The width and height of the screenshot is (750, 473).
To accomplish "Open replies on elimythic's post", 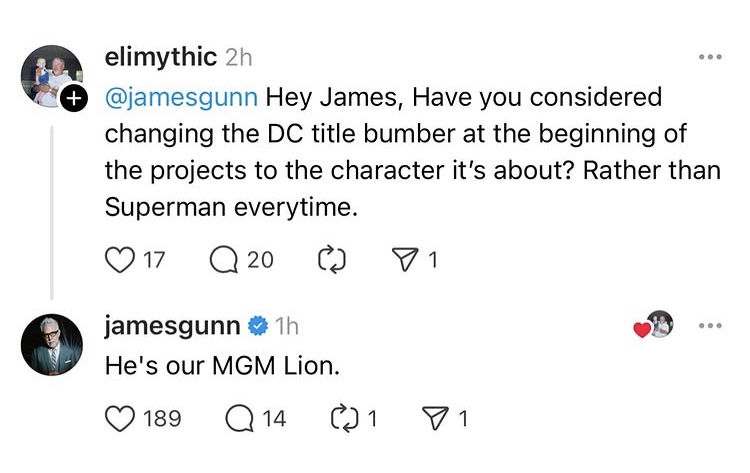I will (224, 260).
